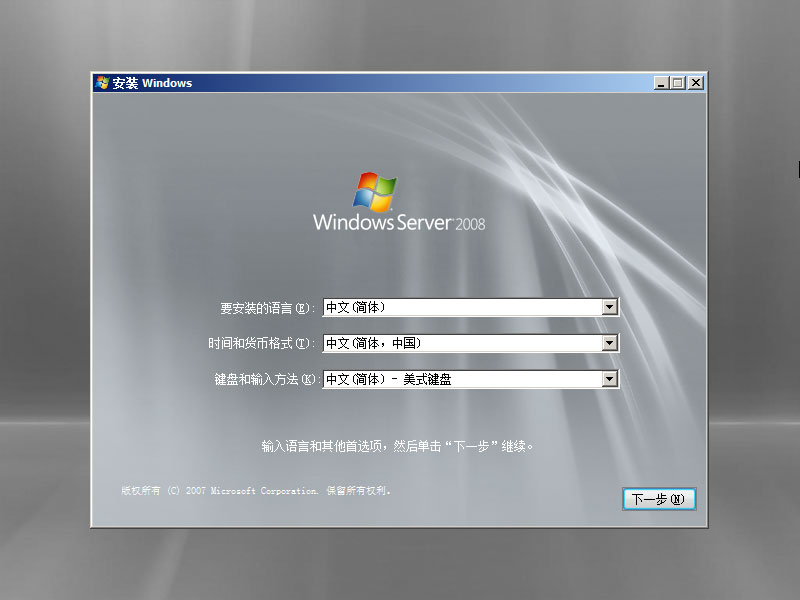Click the 输入语言和其他首选项 instruction text

click(x=397, y=446)
